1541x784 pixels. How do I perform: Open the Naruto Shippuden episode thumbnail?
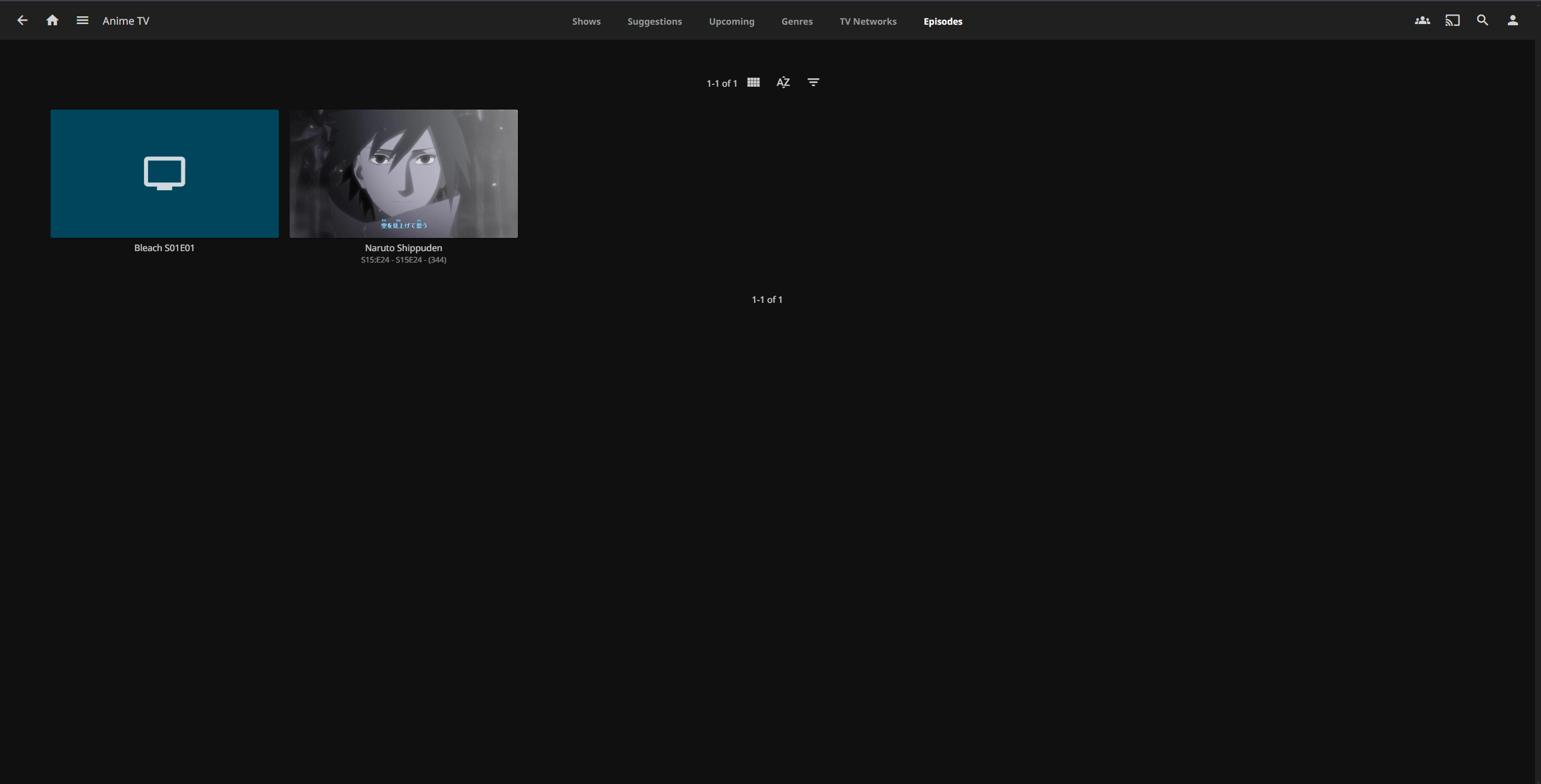click(x=403, y=173)
